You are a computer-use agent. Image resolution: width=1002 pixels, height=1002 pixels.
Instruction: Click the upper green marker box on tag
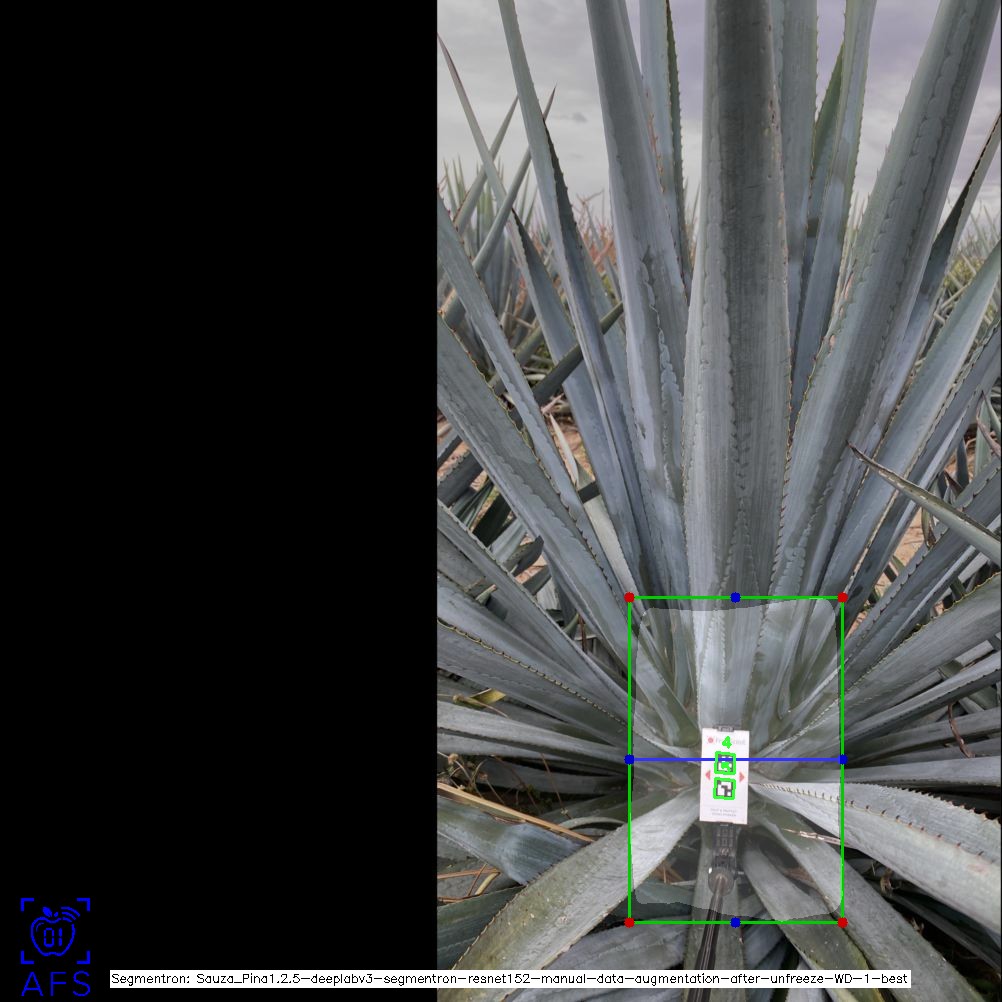tap(726, 763)
